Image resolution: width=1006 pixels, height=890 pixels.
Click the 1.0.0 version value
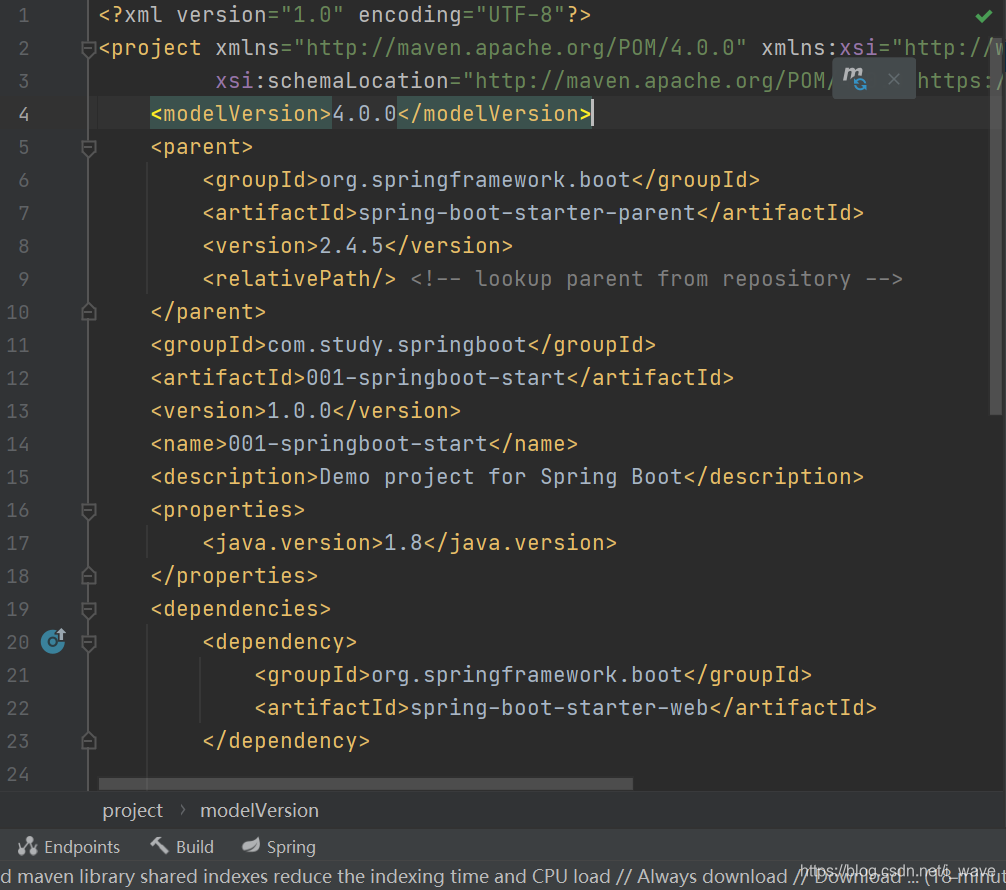pyautogui.click(x=299, y=411)
